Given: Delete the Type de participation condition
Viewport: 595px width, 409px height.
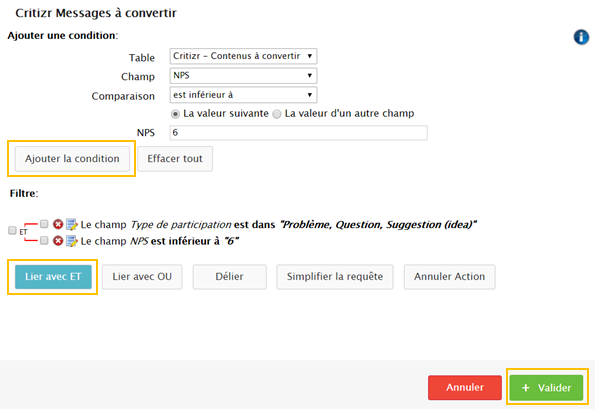Looking at the screenshot, I should pos(58,224).
